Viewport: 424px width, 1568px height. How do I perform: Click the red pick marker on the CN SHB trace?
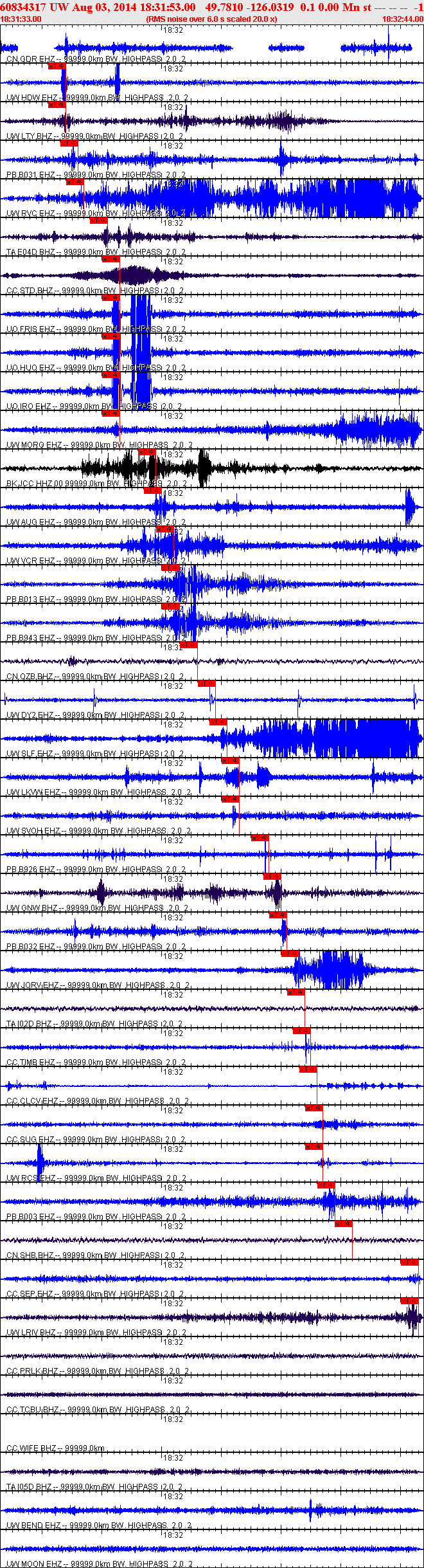click(x=344, y=1224)
